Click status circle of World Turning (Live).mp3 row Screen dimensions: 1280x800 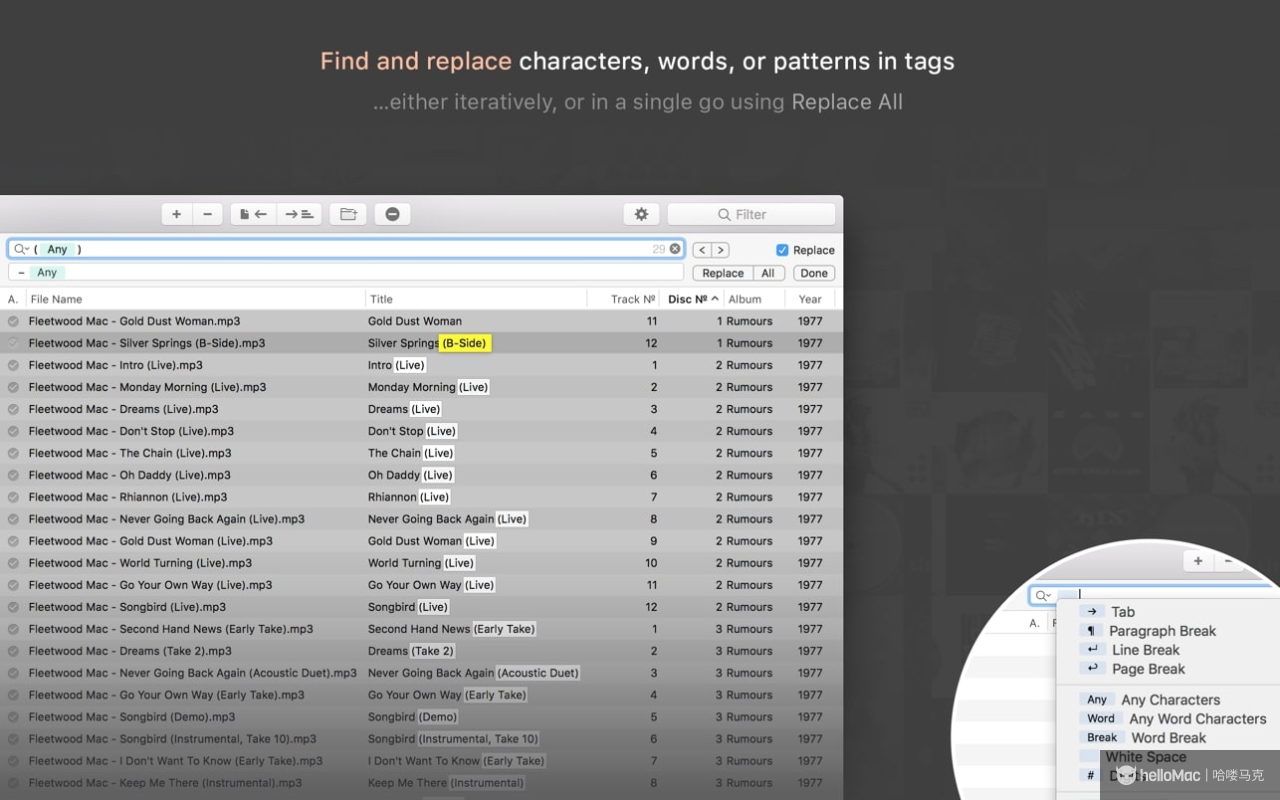[x=13, y=563]
